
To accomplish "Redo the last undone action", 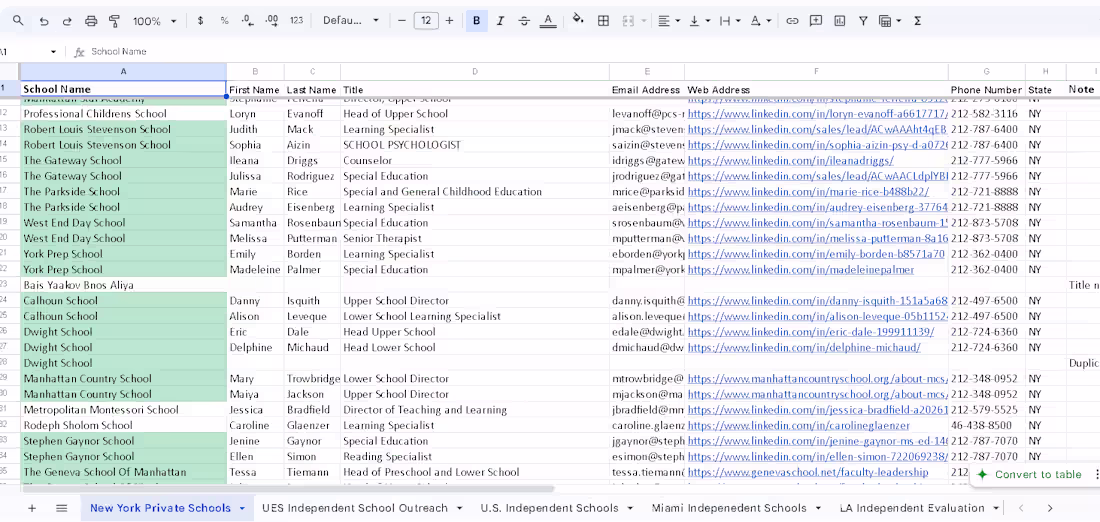I will [67, 21].
